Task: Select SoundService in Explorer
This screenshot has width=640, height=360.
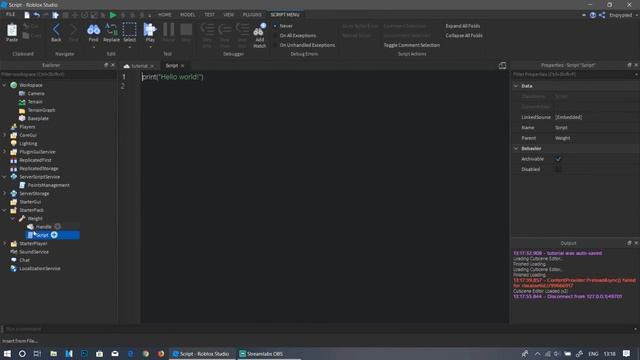Action: point(34,252)
